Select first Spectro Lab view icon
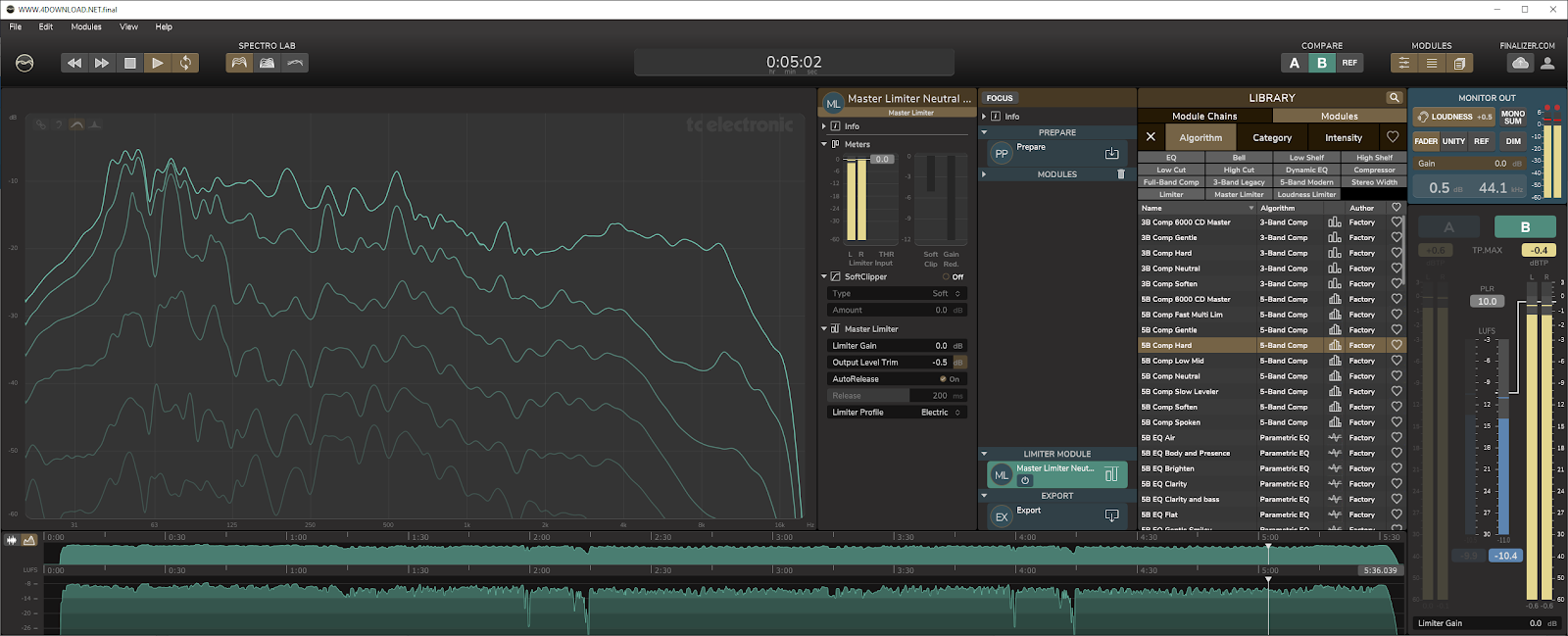The image size is (1568, 636). point(239,63)
